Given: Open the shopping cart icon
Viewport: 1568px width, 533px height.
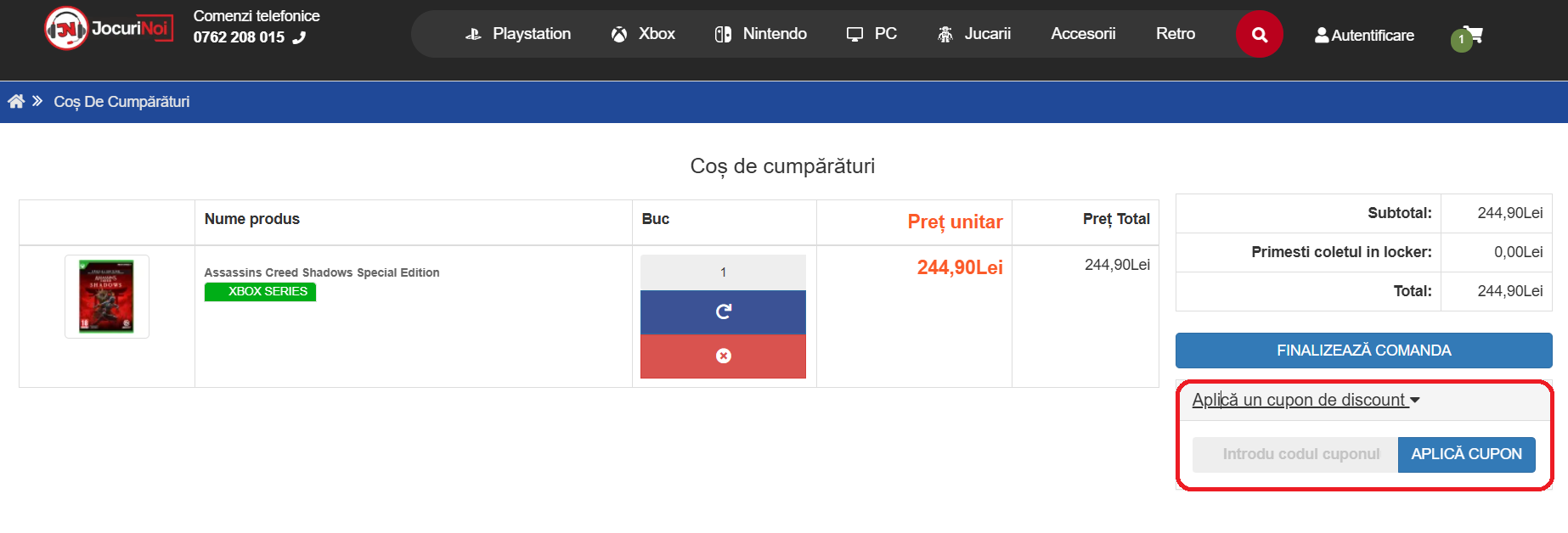Looking at the screenshot, I should [1471, 36].
